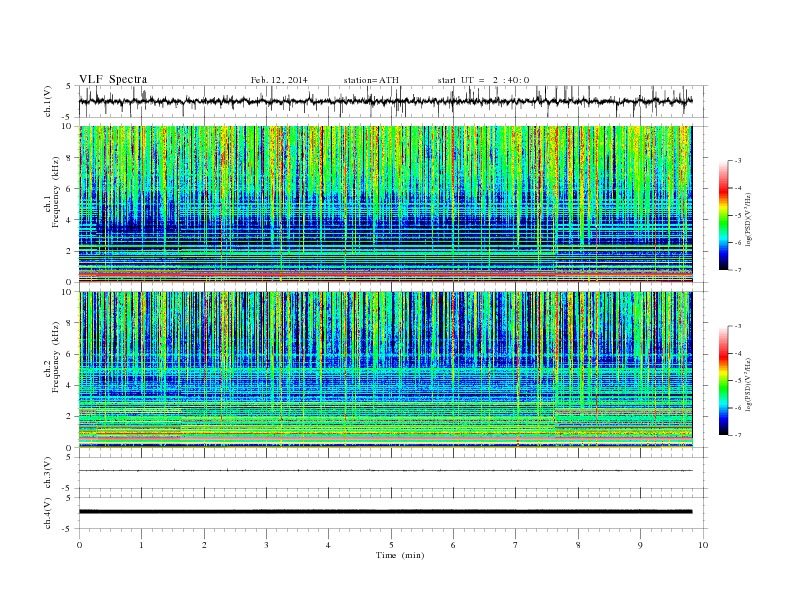Click the "ch.3(V)" axis label
The height and width of the screenshot is (612, 792).
coord(48,473)
